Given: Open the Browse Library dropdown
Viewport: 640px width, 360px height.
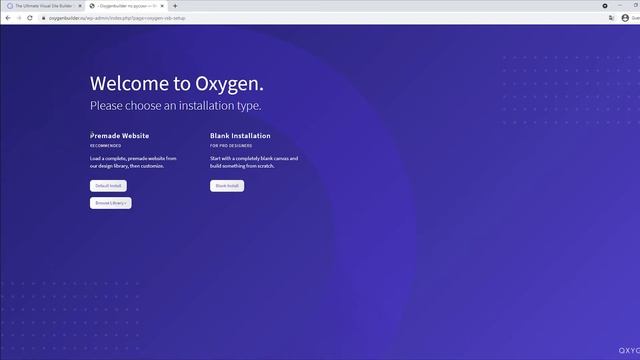Looking at the screenshot, I should (x=111, y=203).
